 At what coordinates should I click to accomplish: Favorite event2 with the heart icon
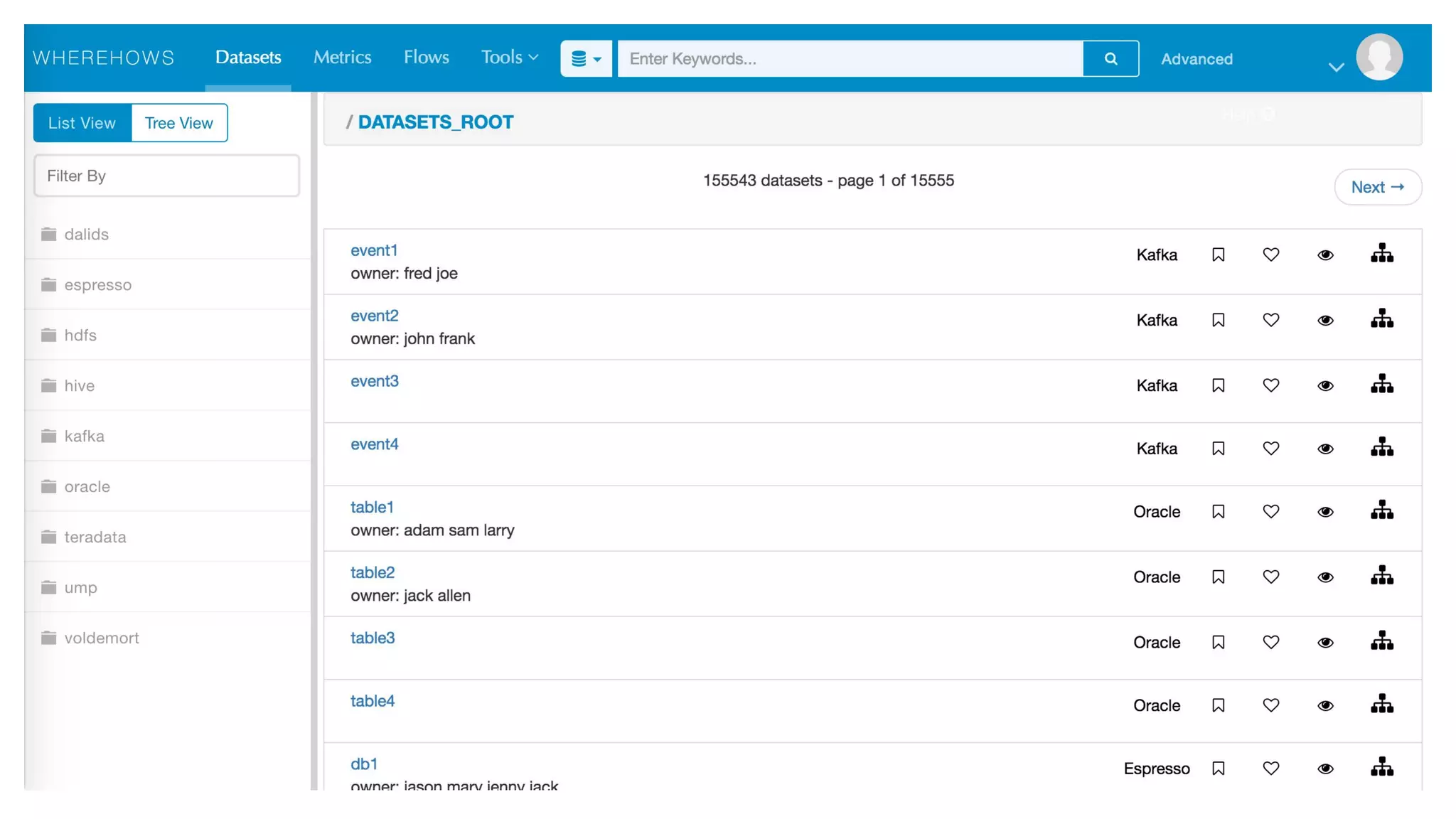[1270, 320]
